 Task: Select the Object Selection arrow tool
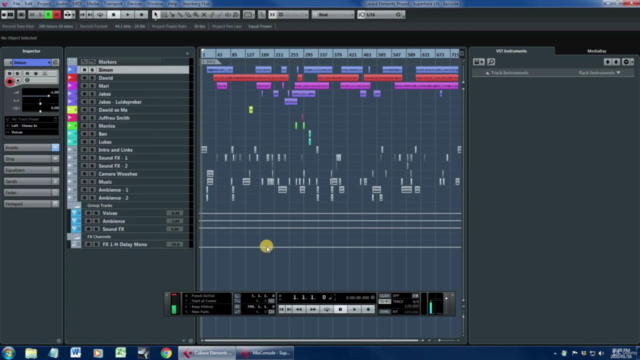point(156,15)
